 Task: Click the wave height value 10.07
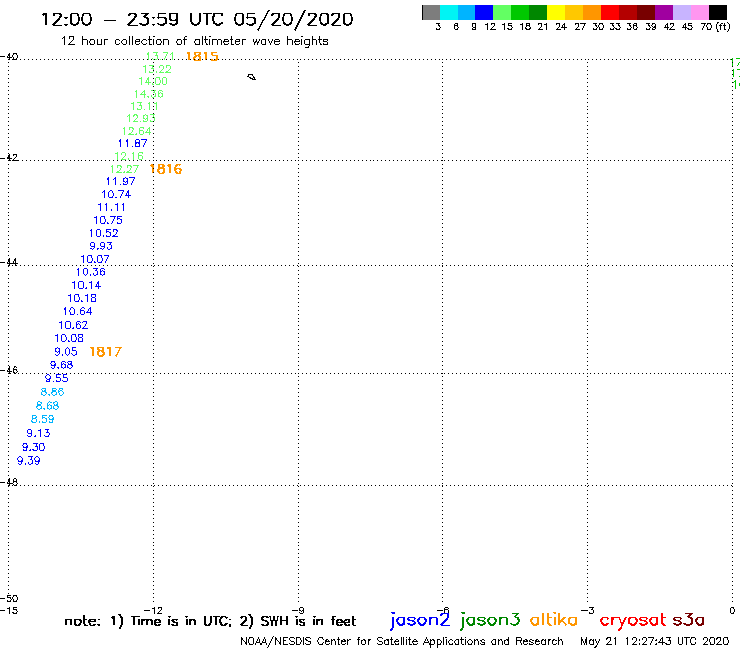coord(95,259)
